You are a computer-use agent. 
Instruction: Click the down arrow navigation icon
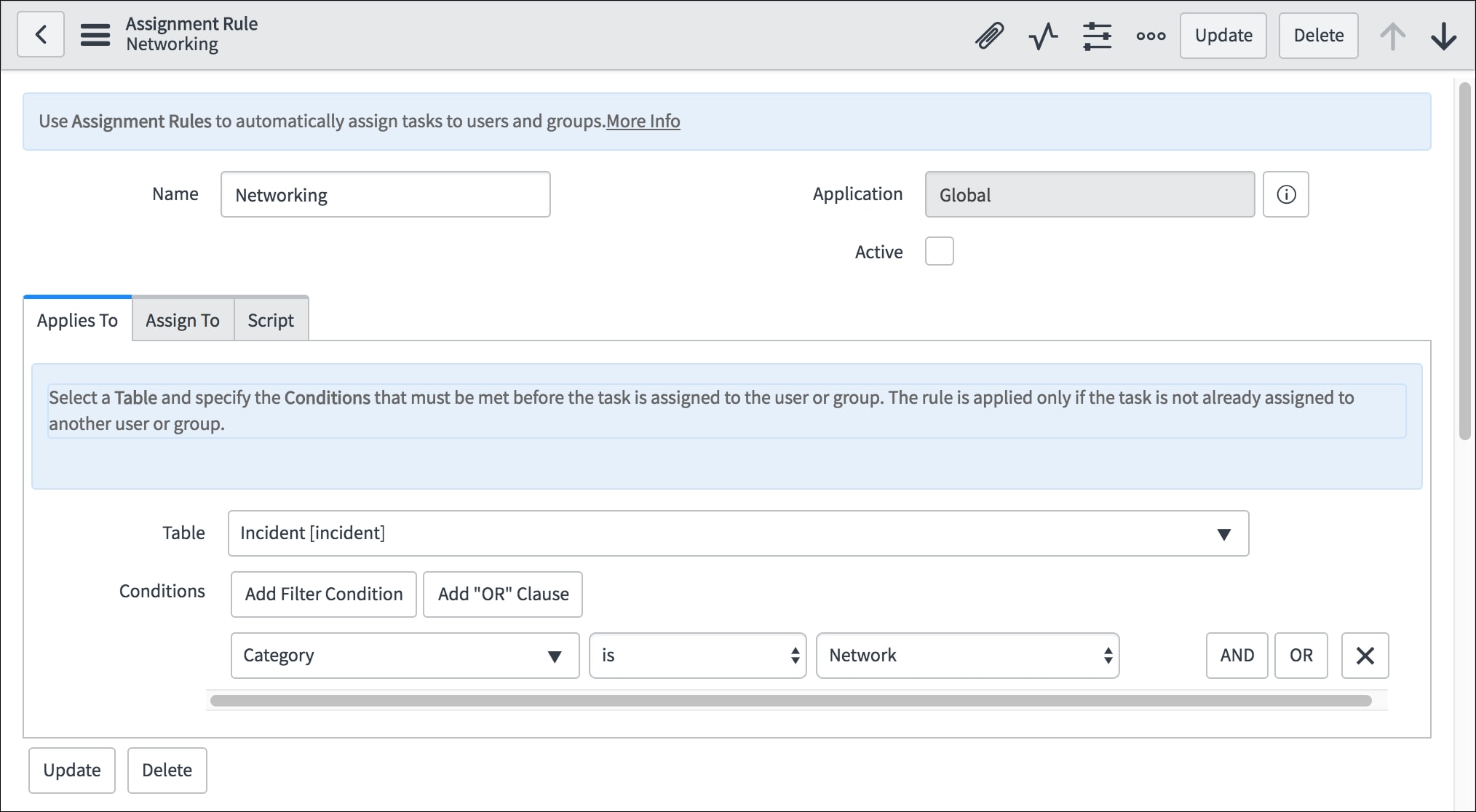point(1443,34)
